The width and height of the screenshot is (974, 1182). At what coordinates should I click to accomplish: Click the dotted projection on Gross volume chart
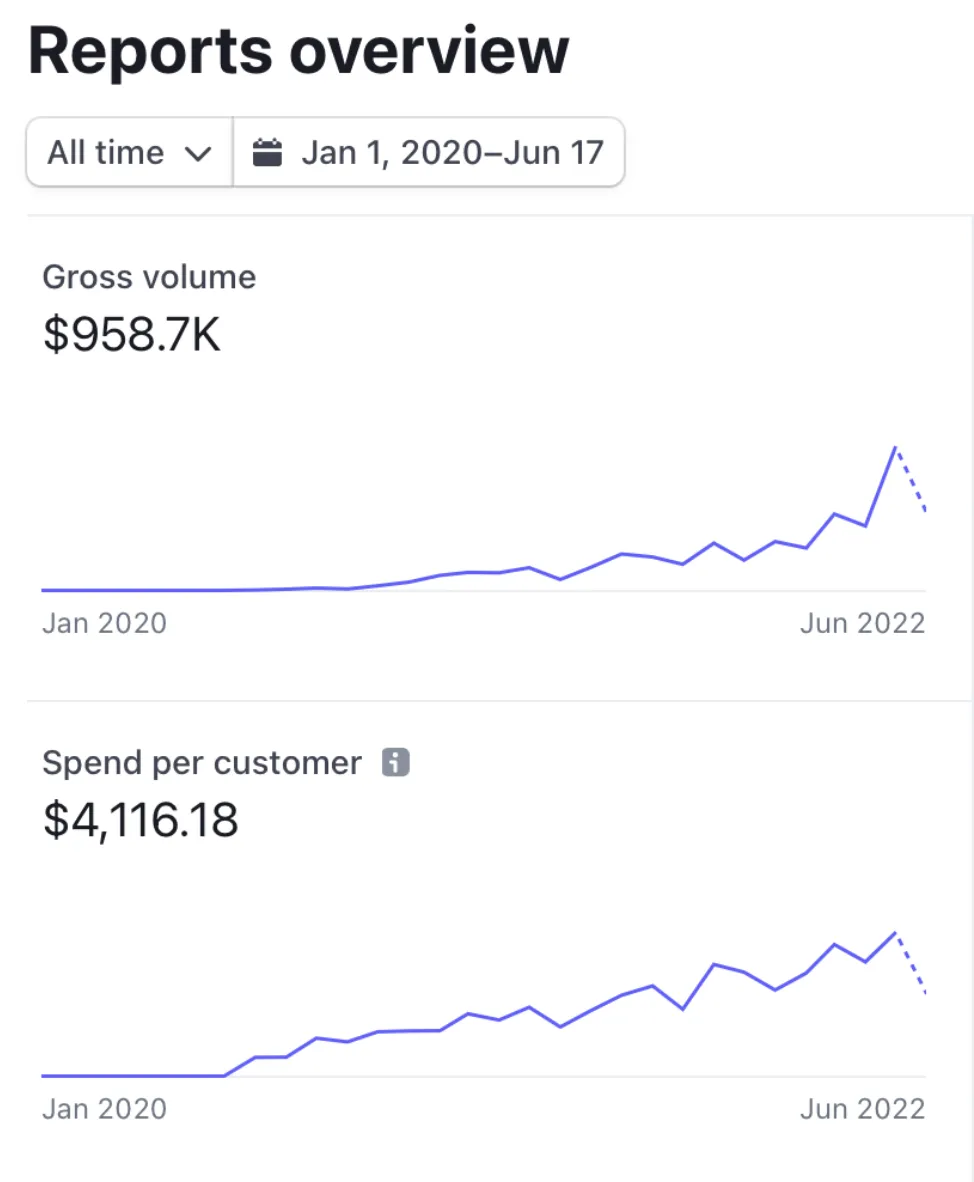(912, 482)
